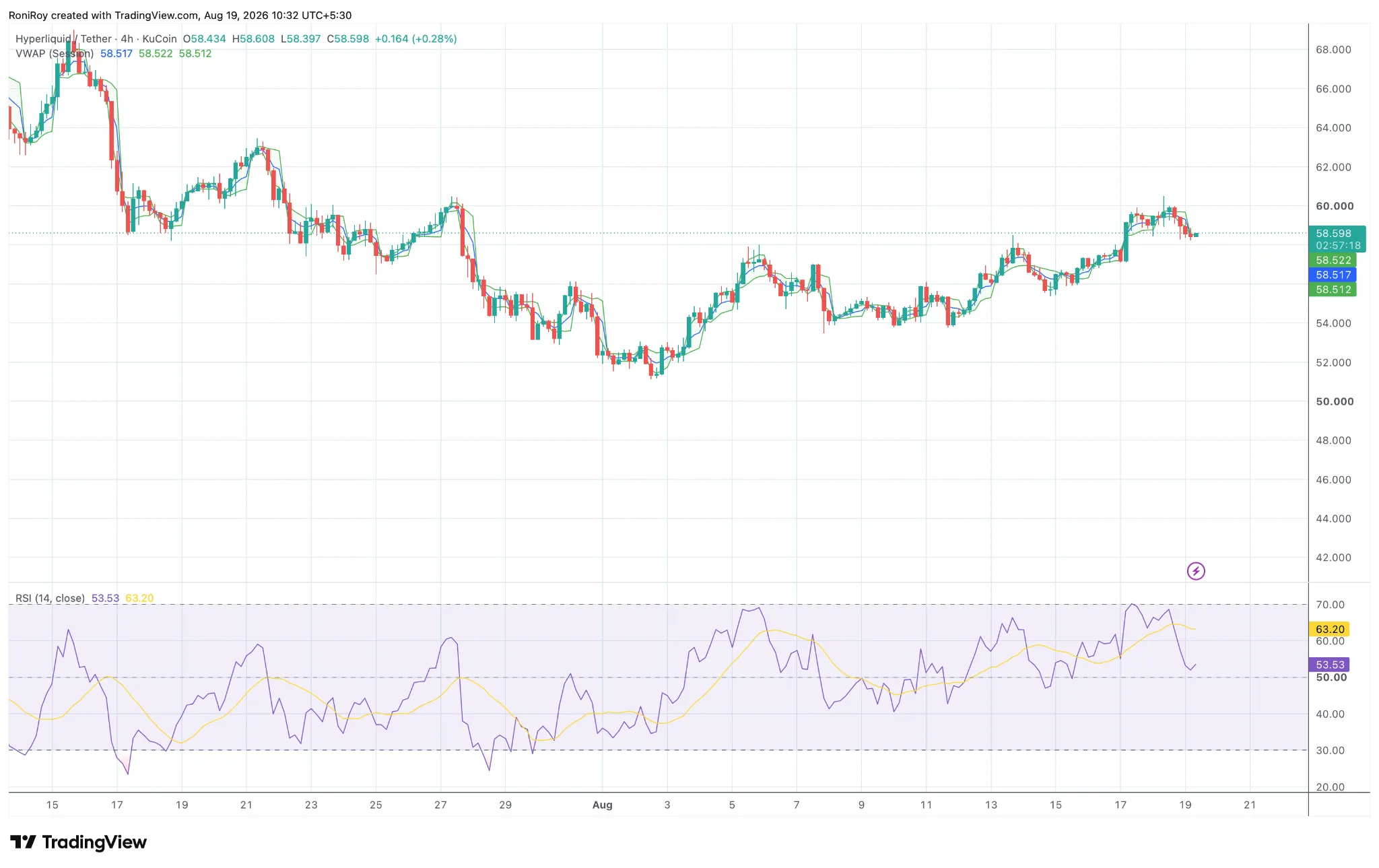Click the TradingView wordmark text
This screenshot has height=868, width=1379.
pos(94,842)
